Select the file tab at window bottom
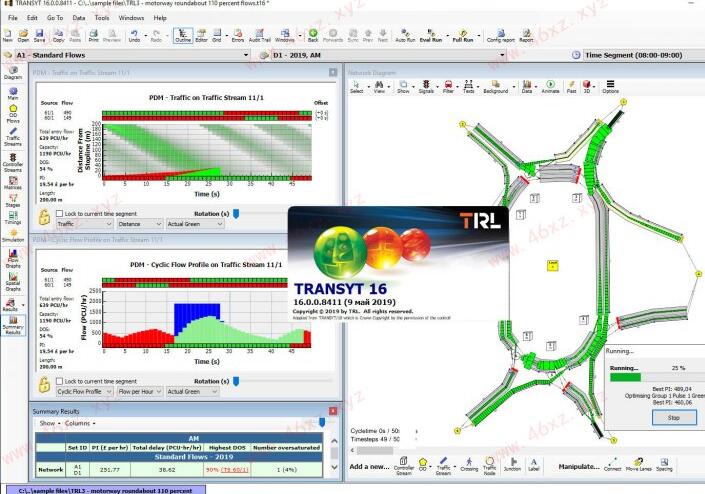 click(106, 490)
